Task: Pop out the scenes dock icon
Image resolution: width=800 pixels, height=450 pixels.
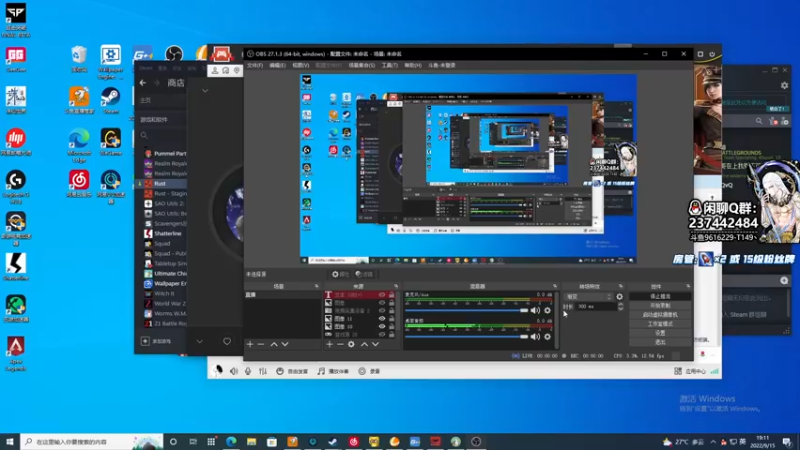Action: coord(317,286)
